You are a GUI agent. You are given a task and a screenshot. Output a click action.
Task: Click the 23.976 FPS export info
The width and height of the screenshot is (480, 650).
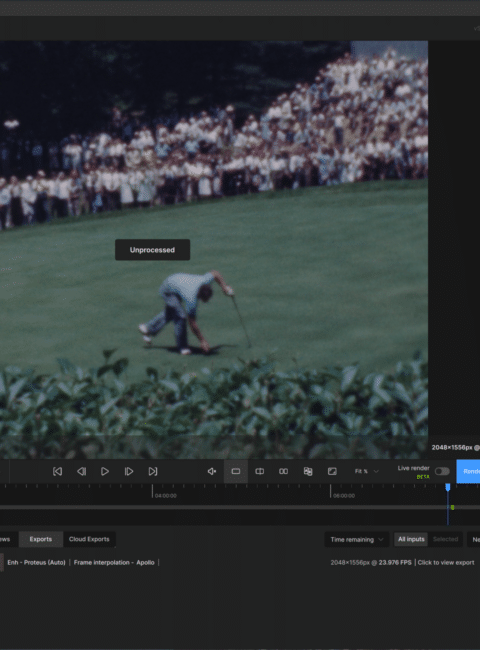click(395, 563)
